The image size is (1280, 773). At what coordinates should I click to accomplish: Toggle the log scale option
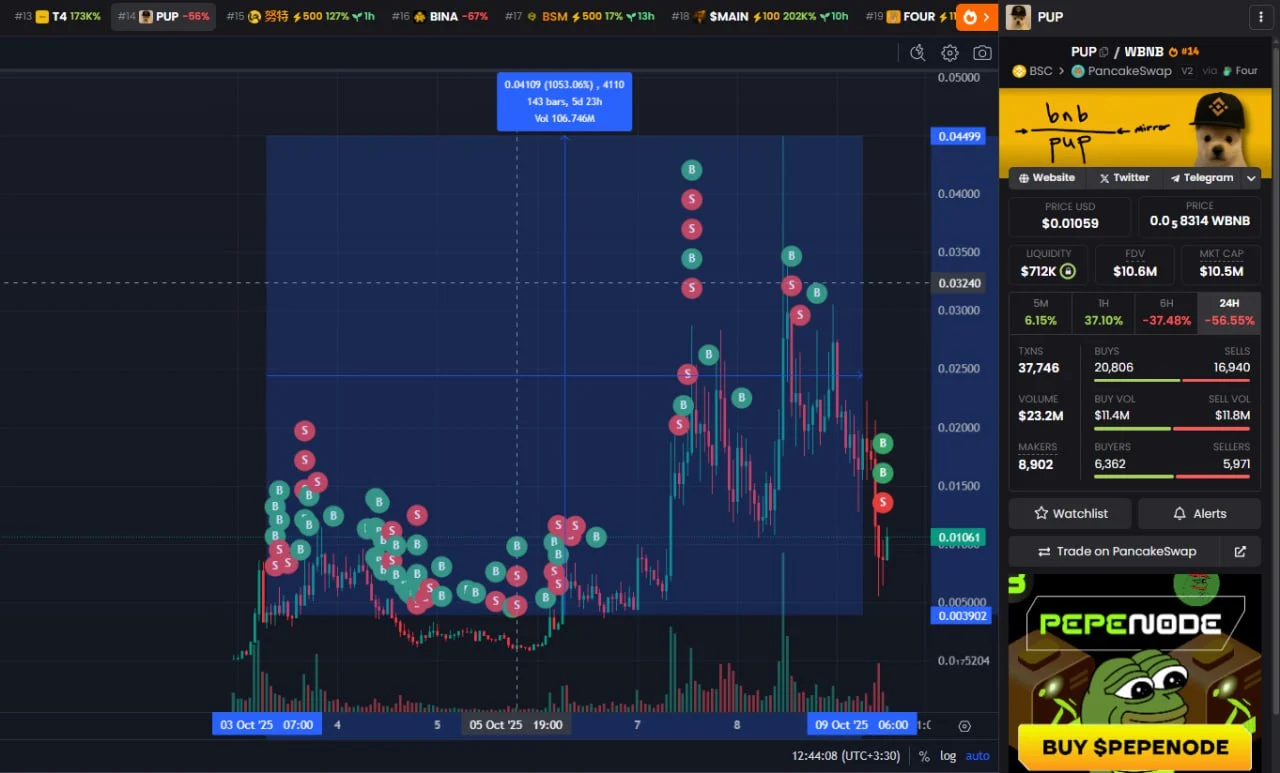948,756
